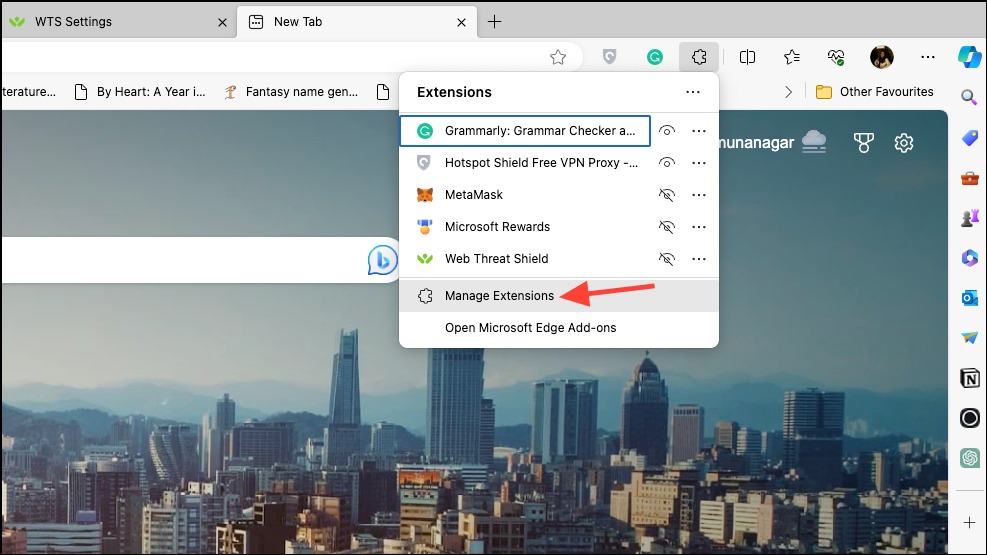This screenshot has height=555, width=987.
Task: Open Copilot sidebar icon
Action: (x=969, y=57)
